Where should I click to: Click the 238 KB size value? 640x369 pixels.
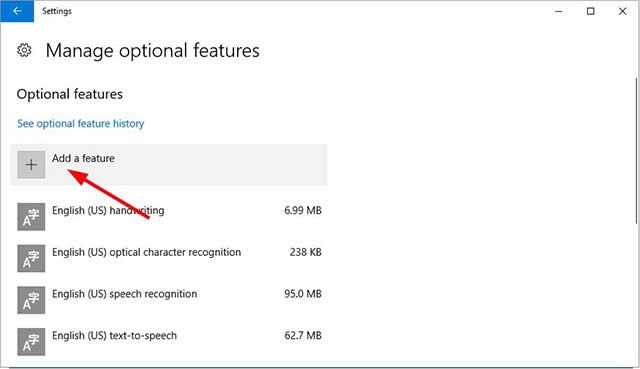pyautogui.click(x=306, y=252)
